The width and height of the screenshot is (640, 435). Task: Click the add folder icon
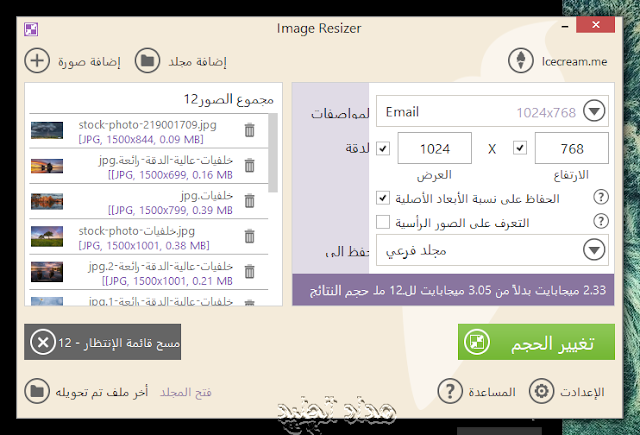pos(147,61)
